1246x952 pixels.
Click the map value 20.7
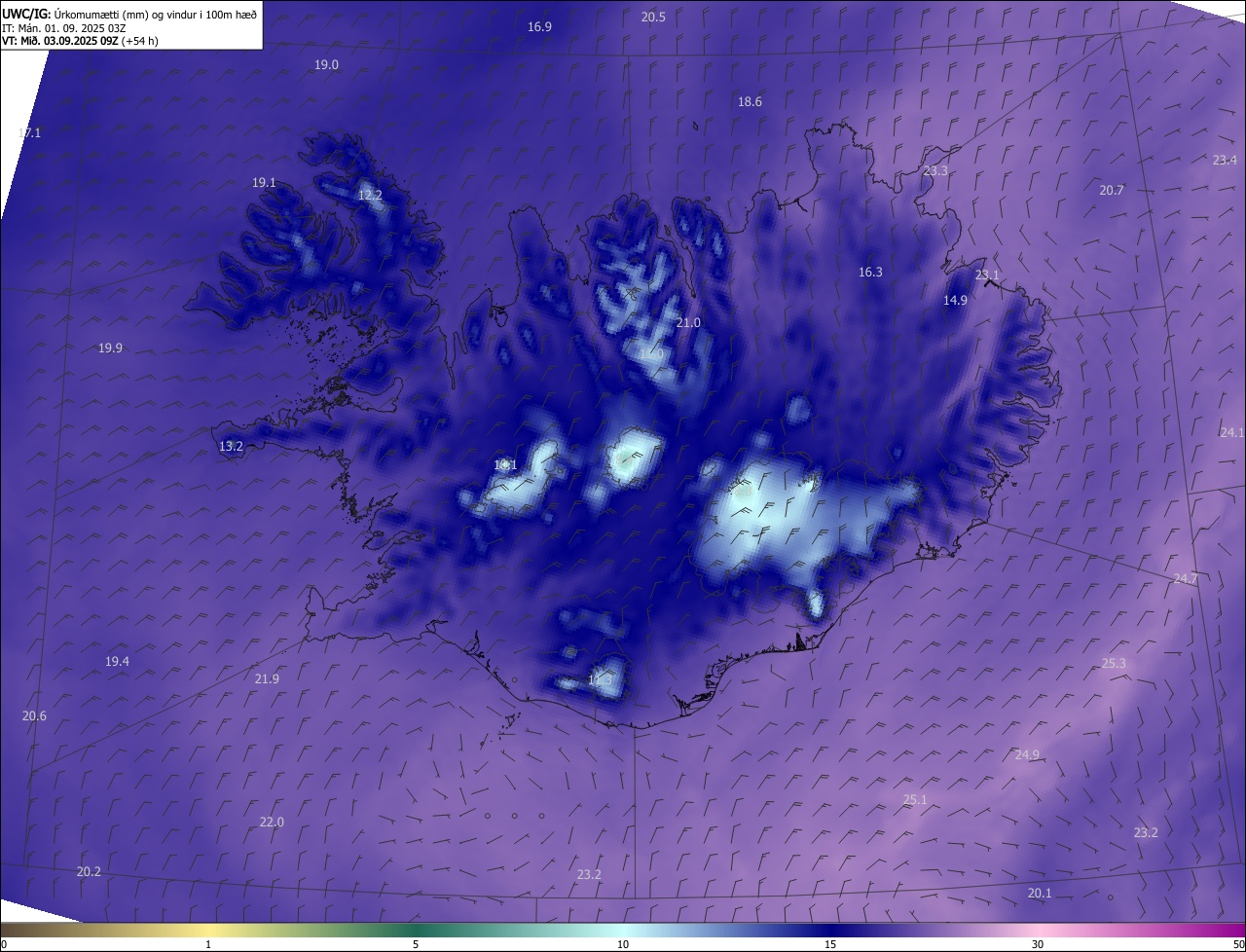(1112, 191)
